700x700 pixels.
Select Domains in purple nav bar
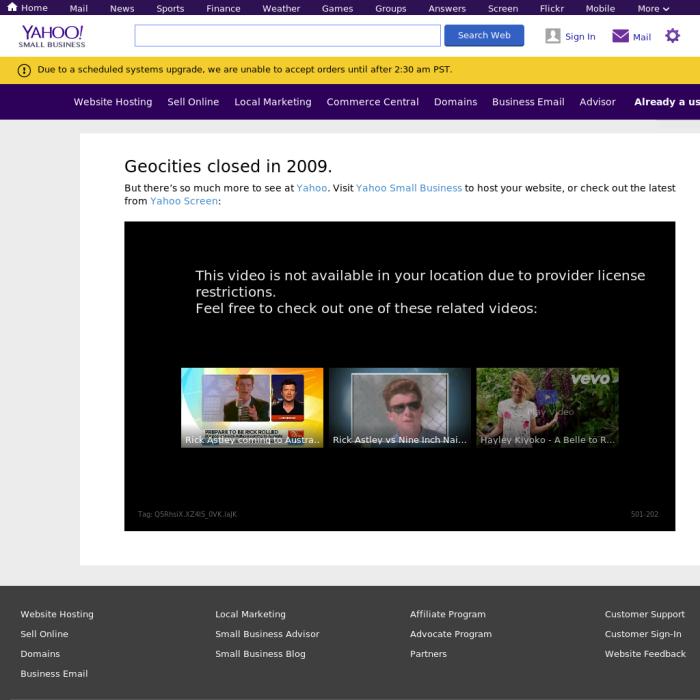455,102
